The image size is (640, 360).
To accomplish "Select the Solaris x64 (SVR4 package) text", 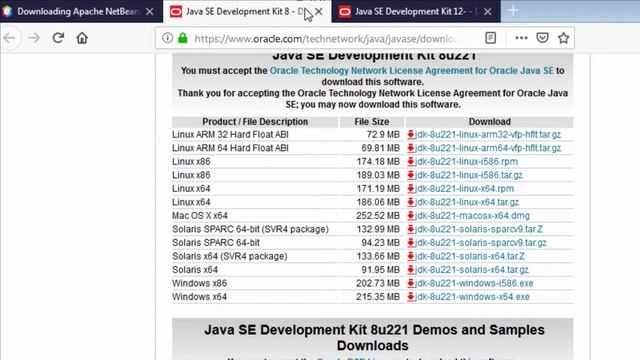I will (x=230, y=256).
